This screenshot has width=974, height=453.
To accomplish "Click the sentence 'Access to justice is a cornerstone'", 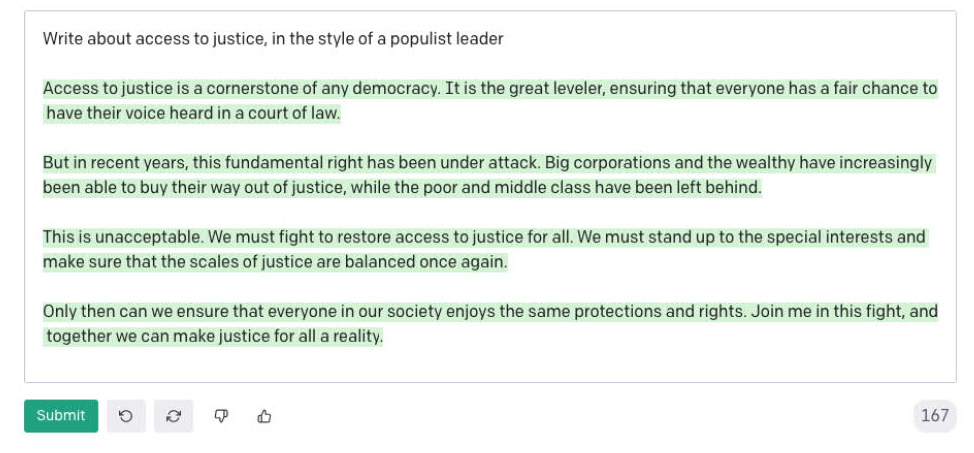I will 242,89.
